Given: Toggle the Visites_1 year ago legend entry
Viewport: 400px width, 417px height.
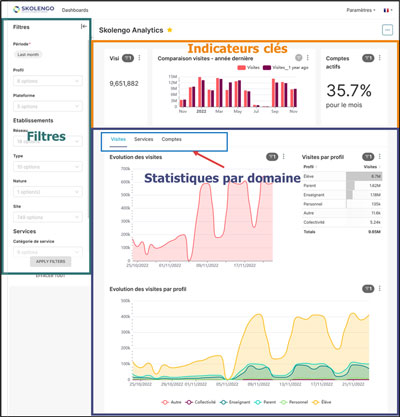Looking at the screenshot, I should tap(286, 68).
